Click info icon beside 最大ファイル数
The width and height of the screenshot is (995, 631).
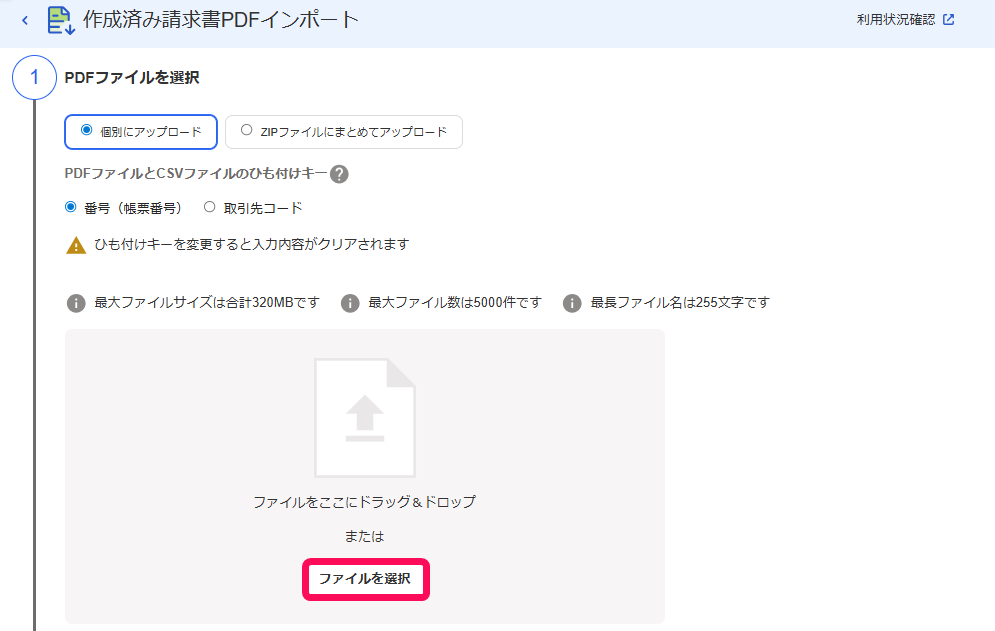pyautogui.click(x=350, y=303)
